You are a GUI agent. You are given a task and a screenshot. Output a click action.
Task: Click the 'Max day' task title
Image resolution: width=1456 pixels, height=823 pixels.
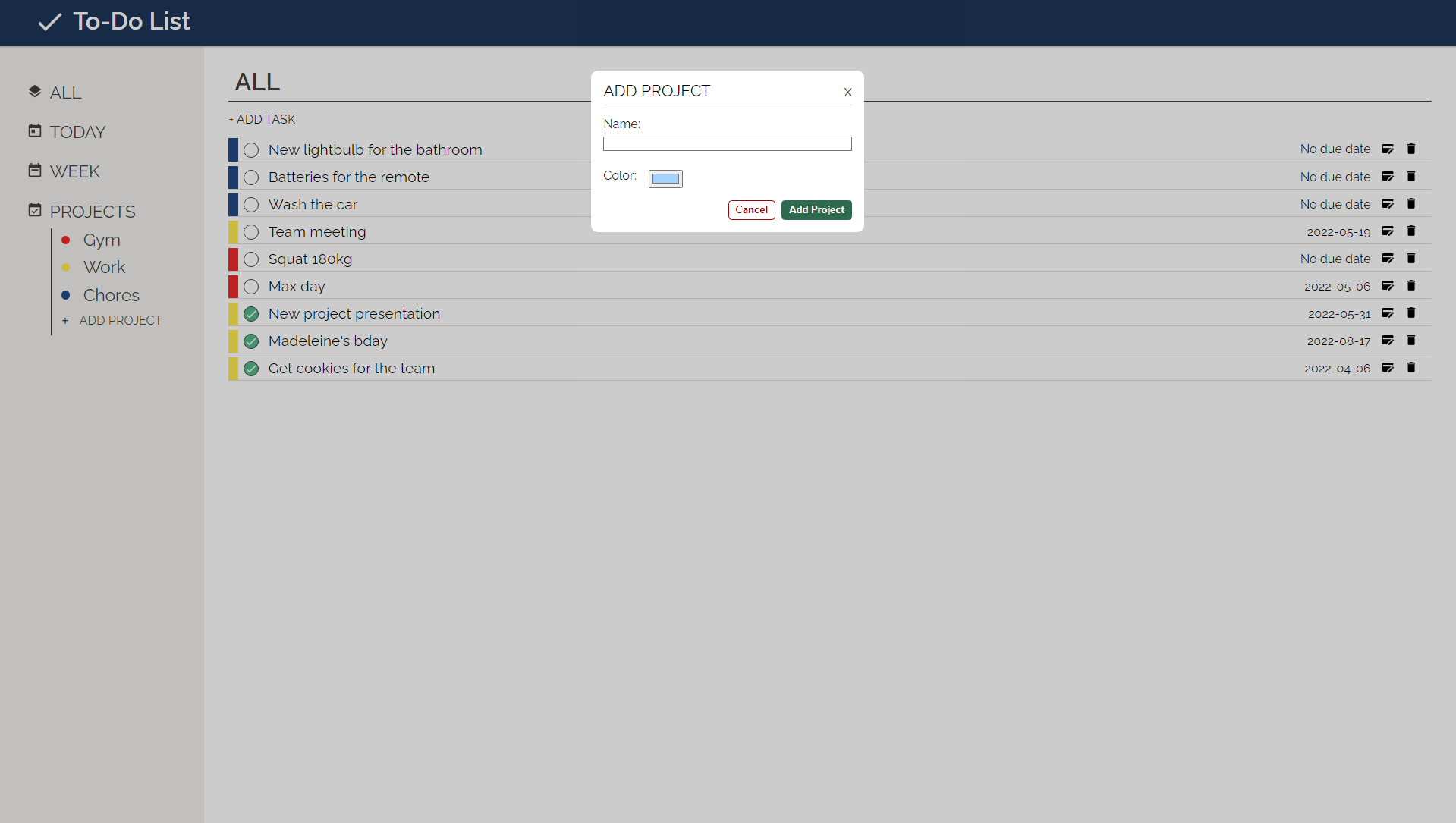coord(297,287)
